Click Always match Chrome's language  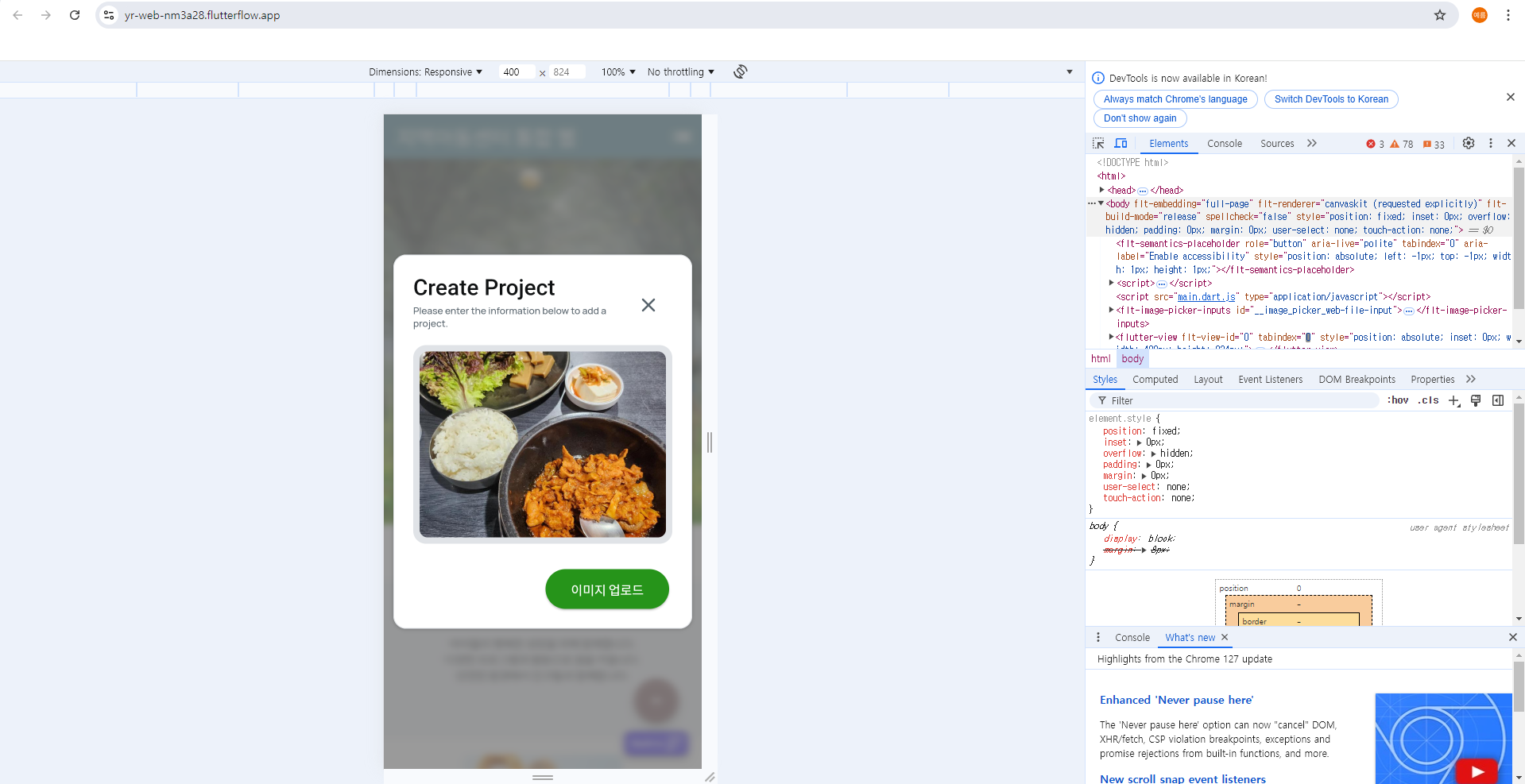tap(1175, 99)
